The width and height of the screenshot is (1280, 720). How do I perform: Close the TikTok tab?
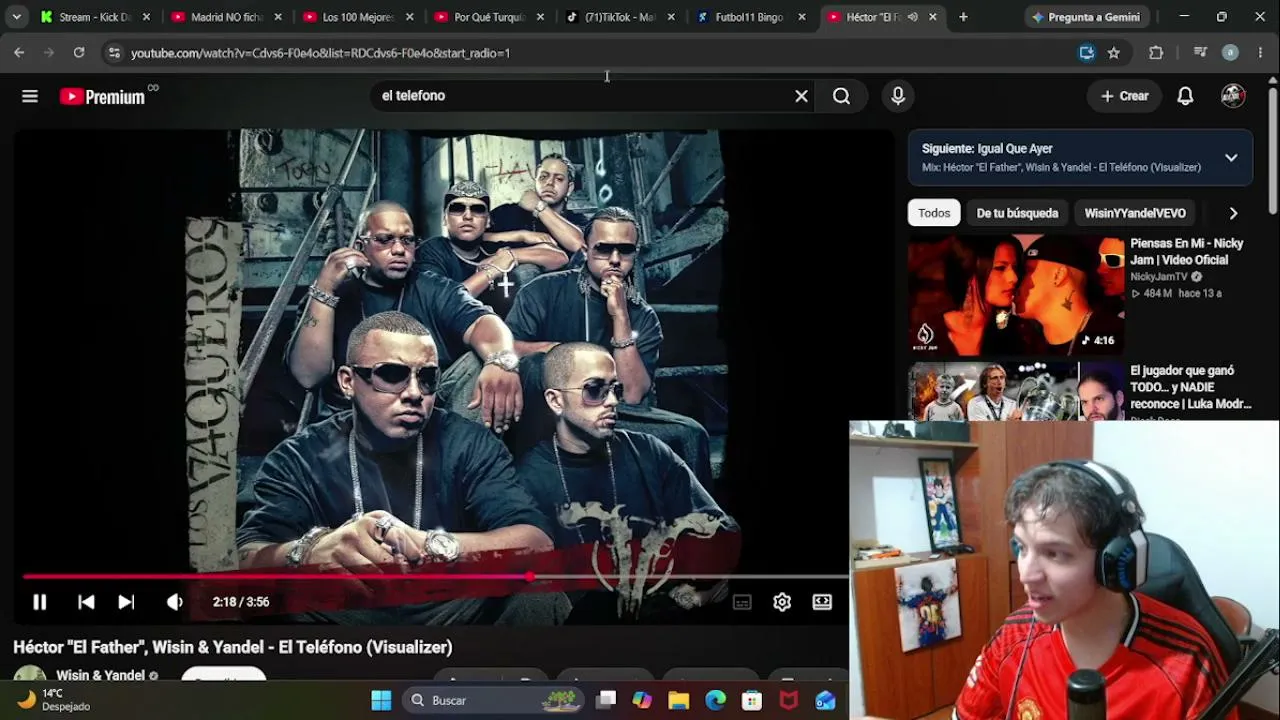tap(671, 17)
